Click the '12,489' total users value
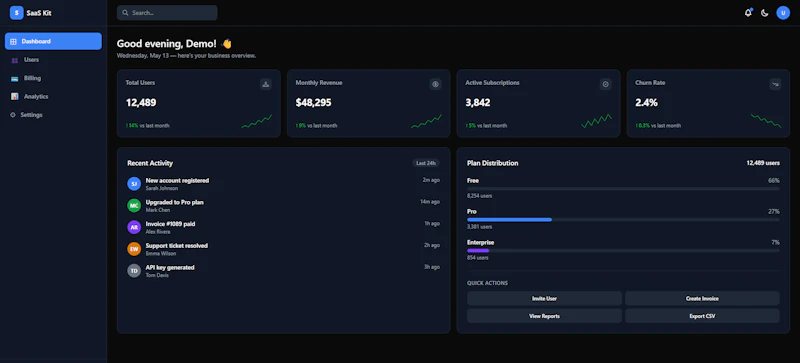 [x=141, y=103]
